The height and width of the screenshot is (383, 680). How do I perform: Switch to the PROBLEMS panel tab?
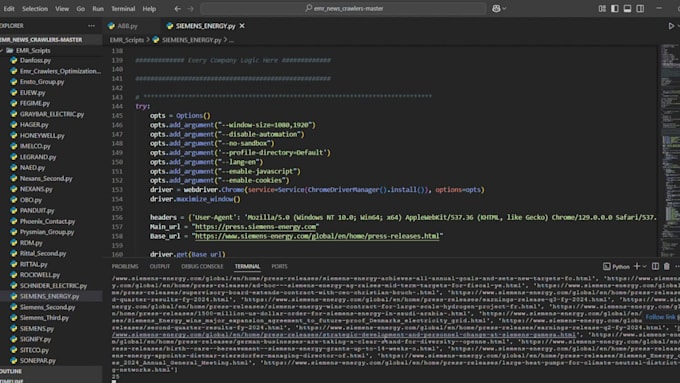[125, 266]
